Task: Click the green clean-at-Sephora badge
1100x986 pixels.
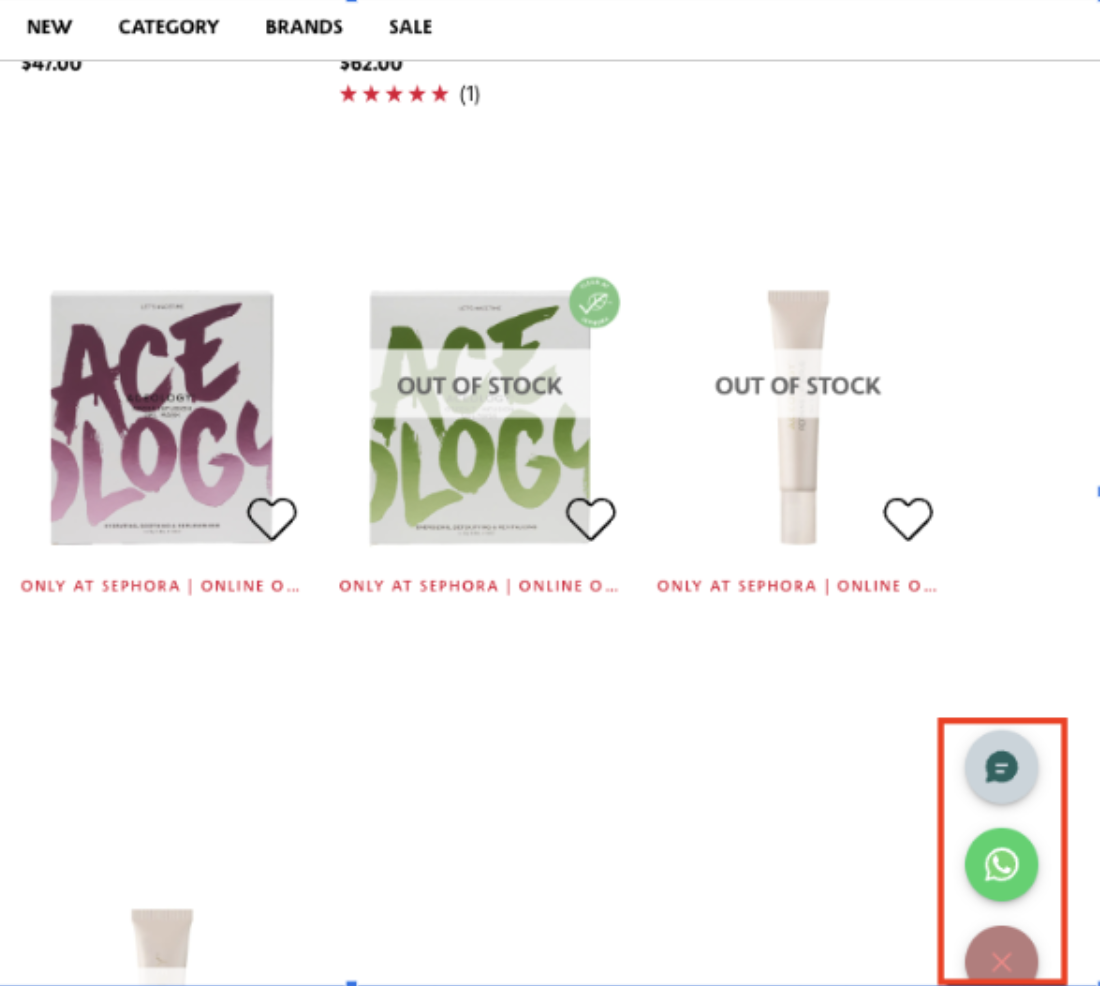Action: point(594,302)
